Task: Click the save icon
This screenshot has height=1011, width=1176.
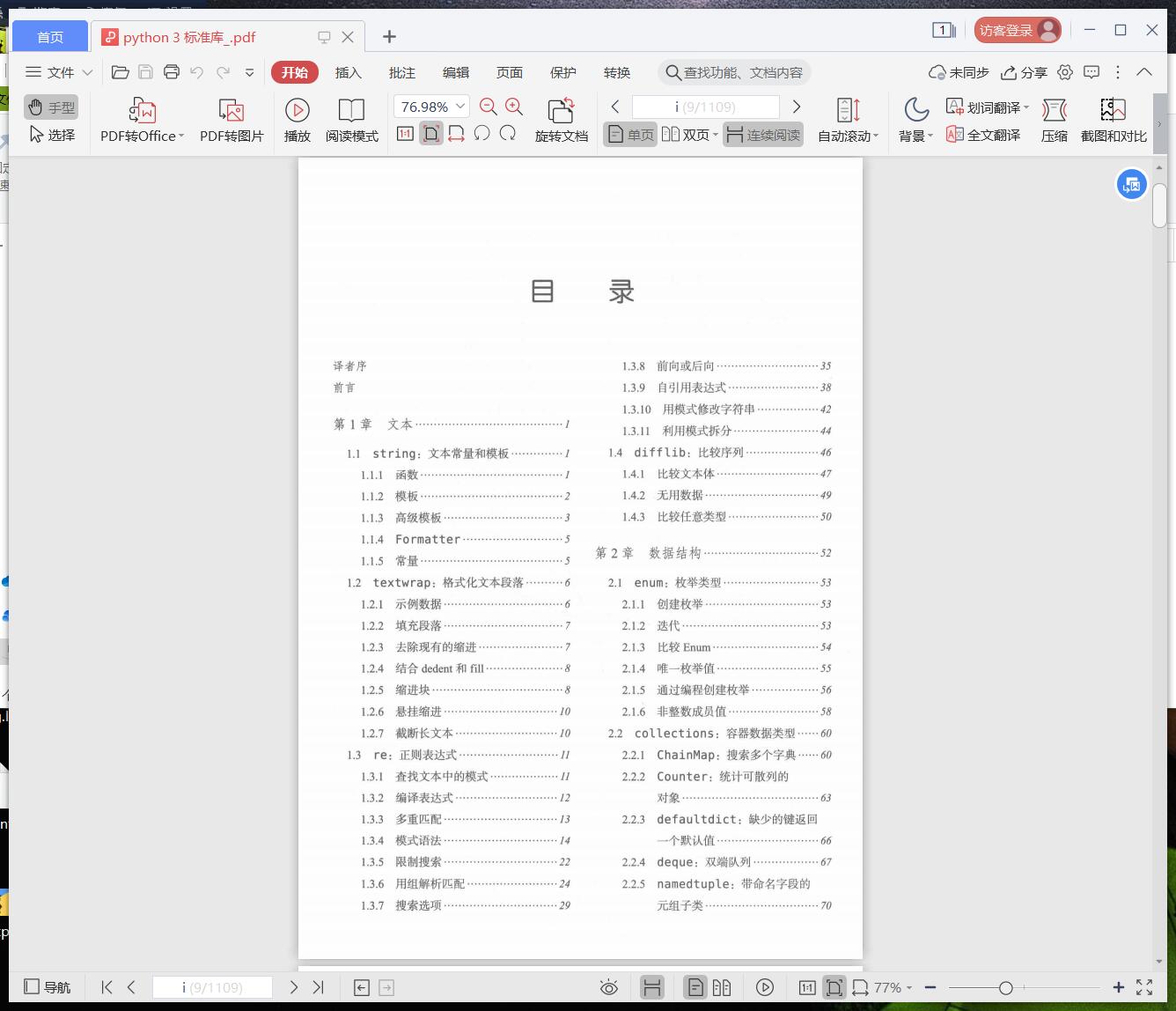Action: click(146, 72)
